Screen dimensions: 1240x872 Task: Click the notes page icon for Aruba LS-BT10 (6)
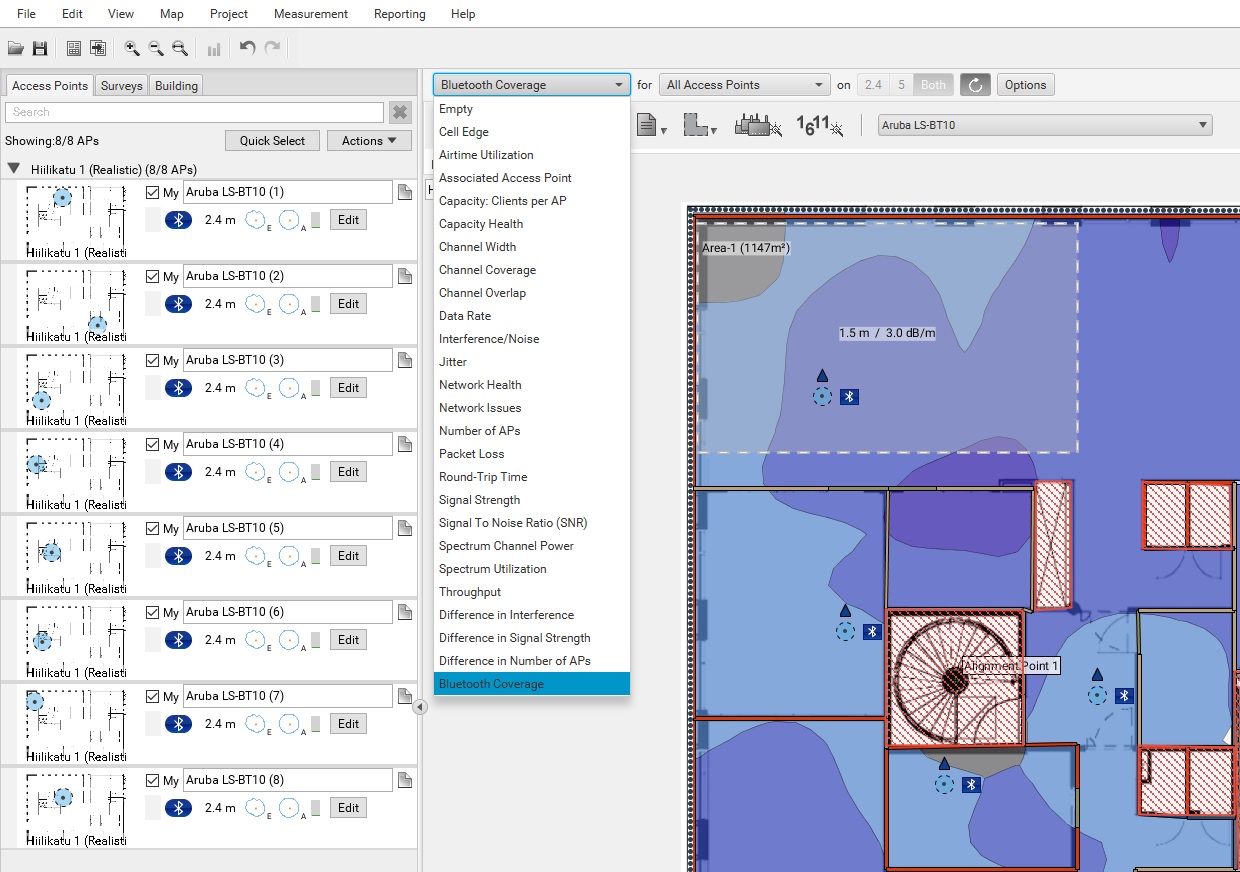click(405, 612)
